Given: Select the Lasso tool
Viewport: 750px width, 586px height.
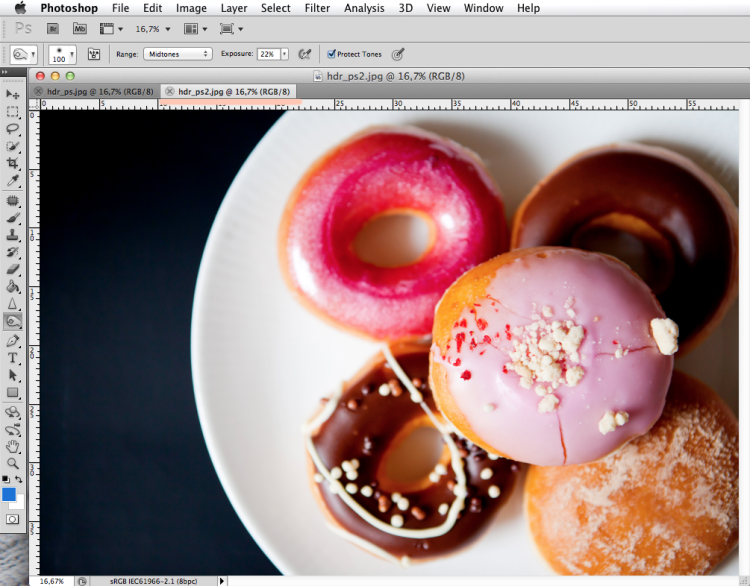Looking at the screenshot, I should (x=12, y=129).
